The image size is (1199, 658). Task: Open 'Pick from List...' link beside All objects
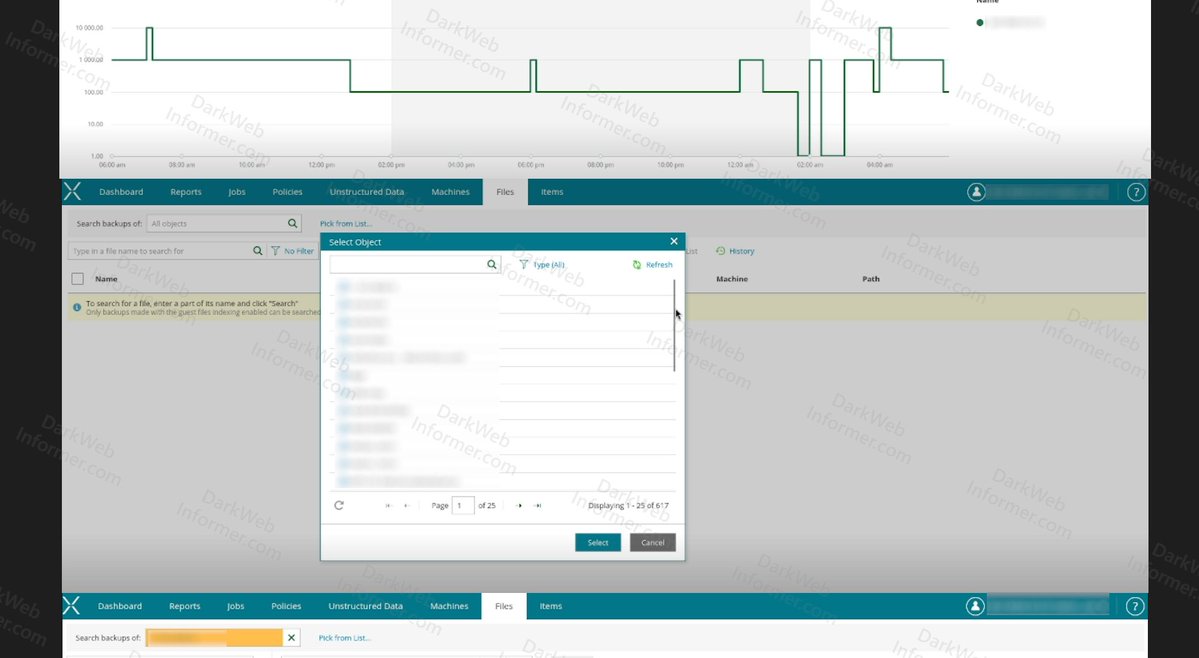pyautogui.click(x=346, y=224)
